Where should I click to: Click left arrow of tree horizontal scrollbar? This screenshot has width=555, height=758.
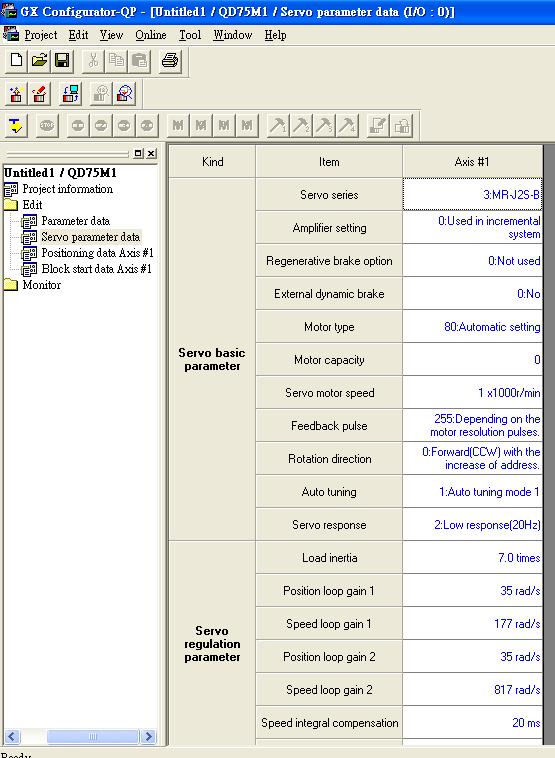12,737
